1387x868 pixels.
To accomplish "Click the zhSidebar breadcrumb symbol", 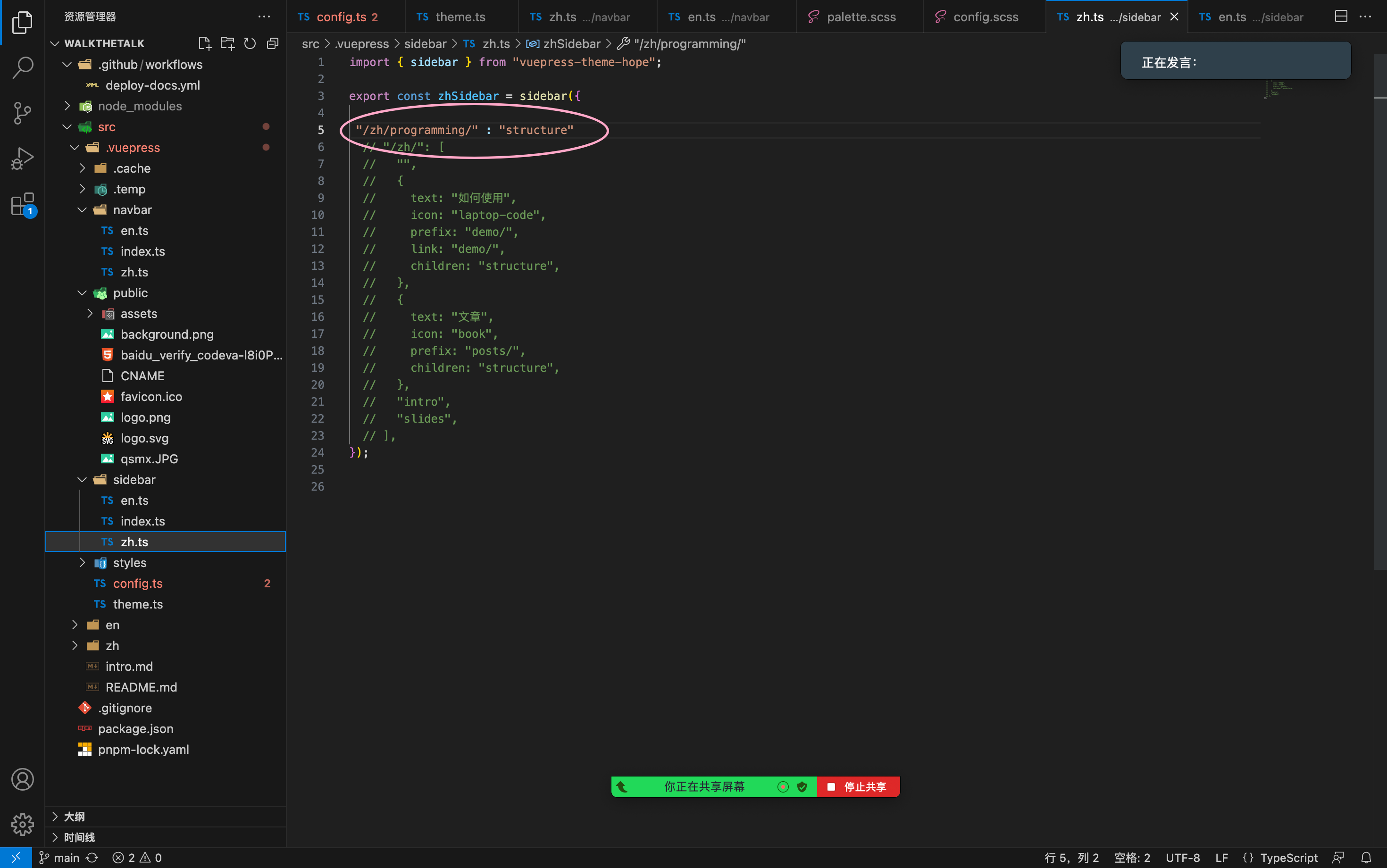I will 563,43.
